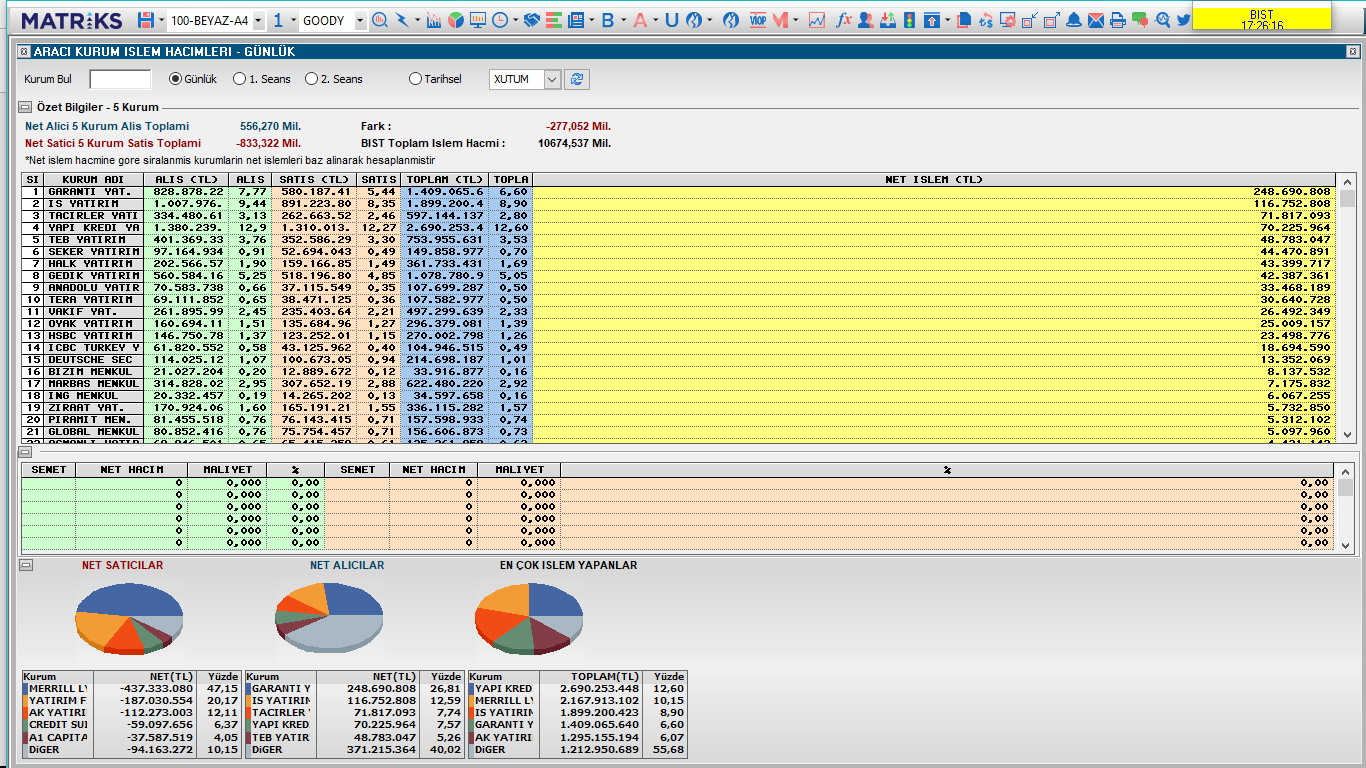Click the Net Islem value 248.690.808 in table
This screenshot has height=768, width=1366.
click(1291, 191)
